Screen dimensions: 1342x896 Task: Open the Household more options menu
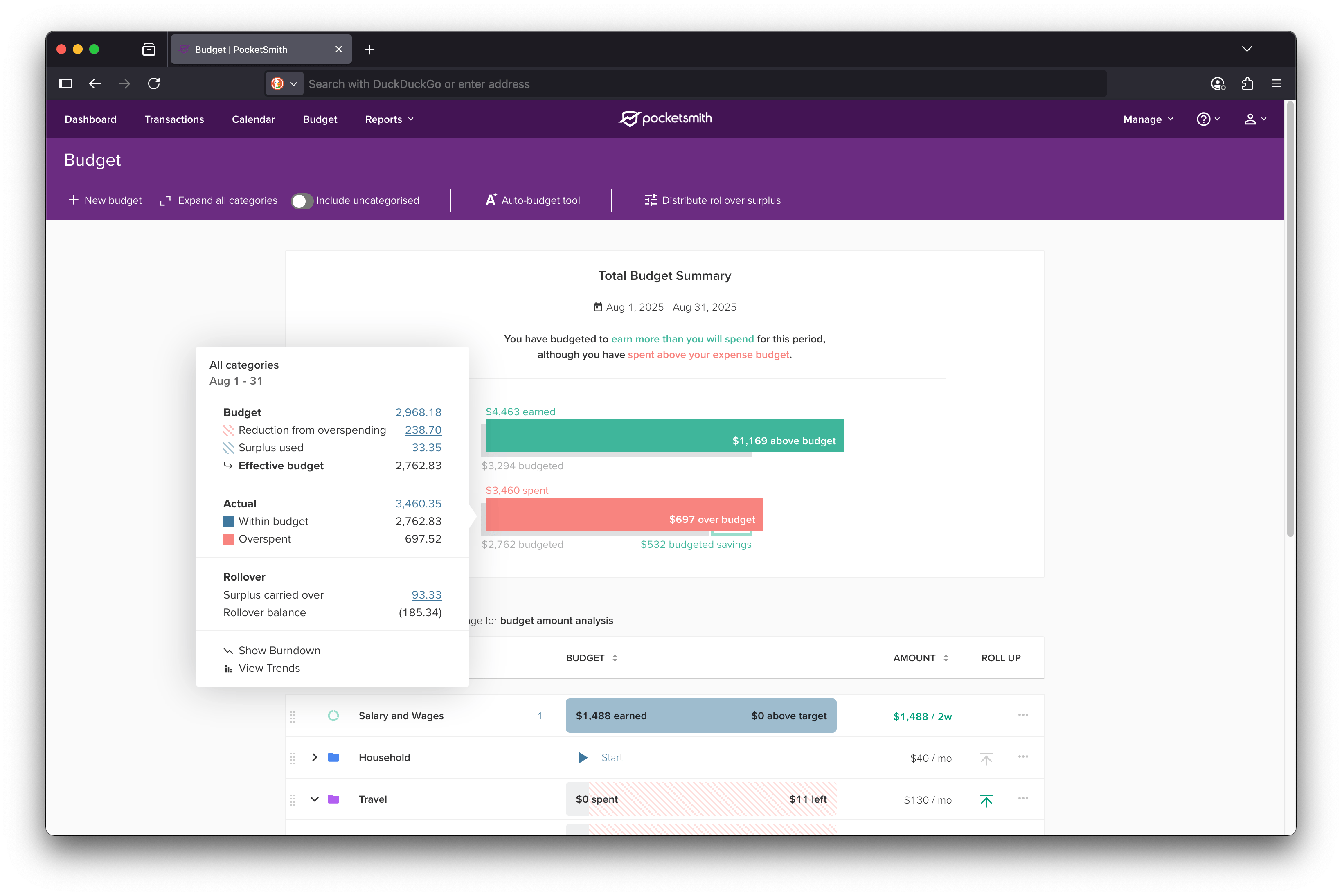(x=1022, y=756)
